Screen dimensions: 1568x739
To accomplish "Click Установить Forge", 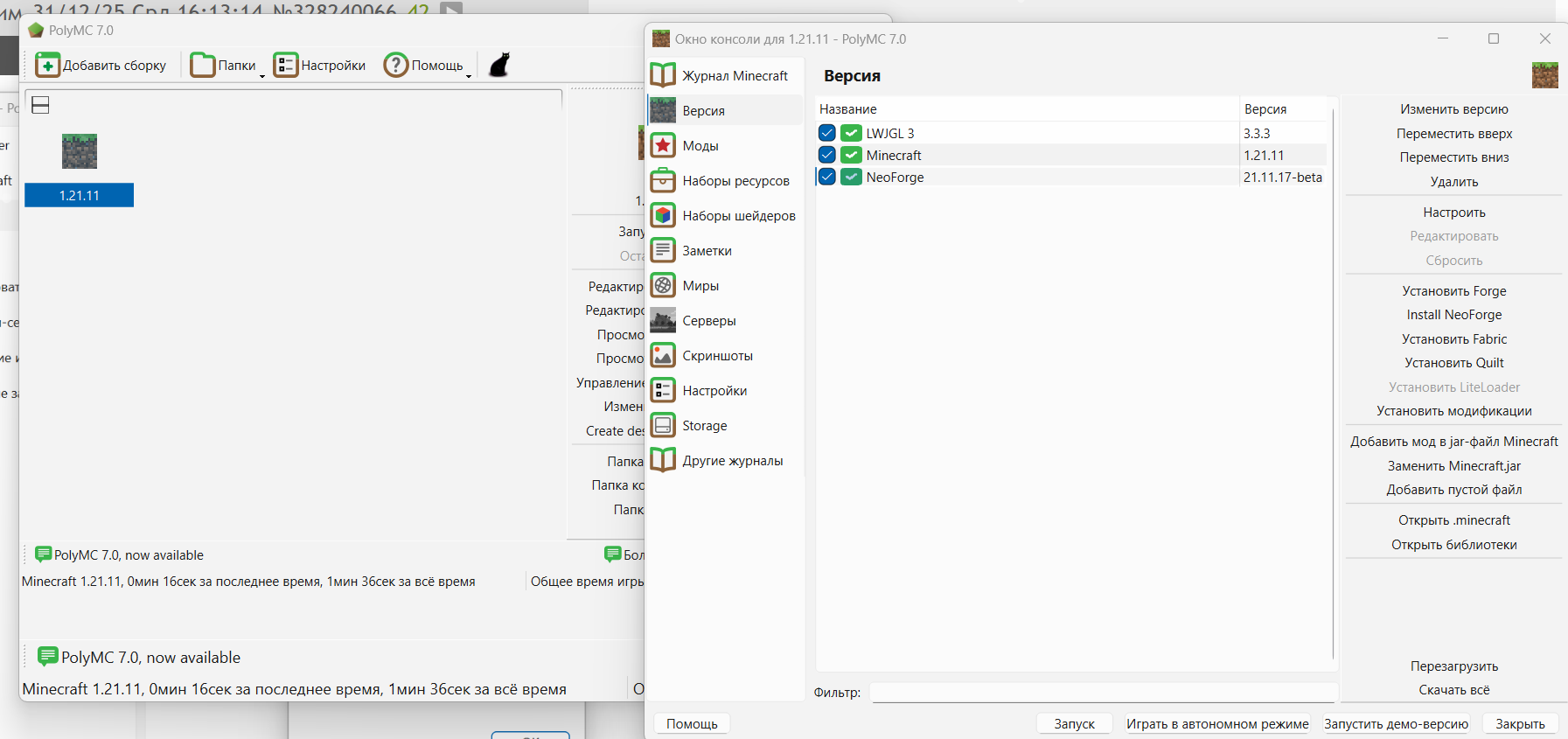I will pyautogui.click(x=1453, y=291).
